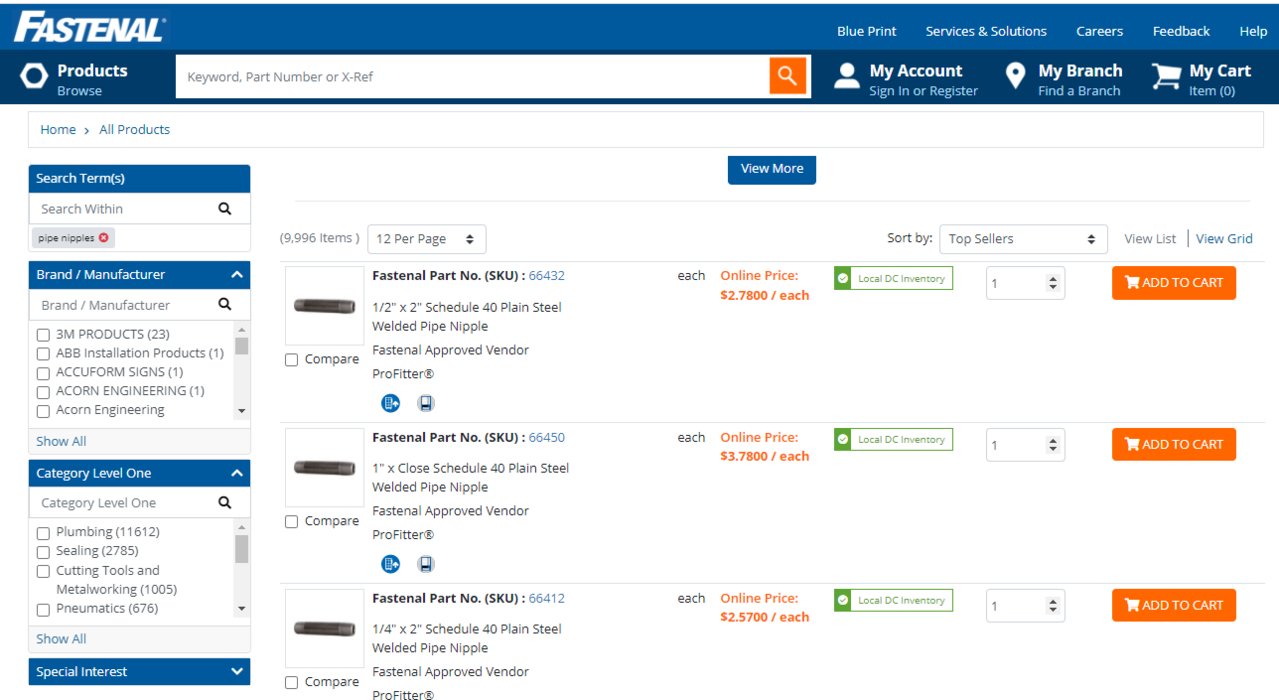Switch to View List layout

click(1150, 239)
